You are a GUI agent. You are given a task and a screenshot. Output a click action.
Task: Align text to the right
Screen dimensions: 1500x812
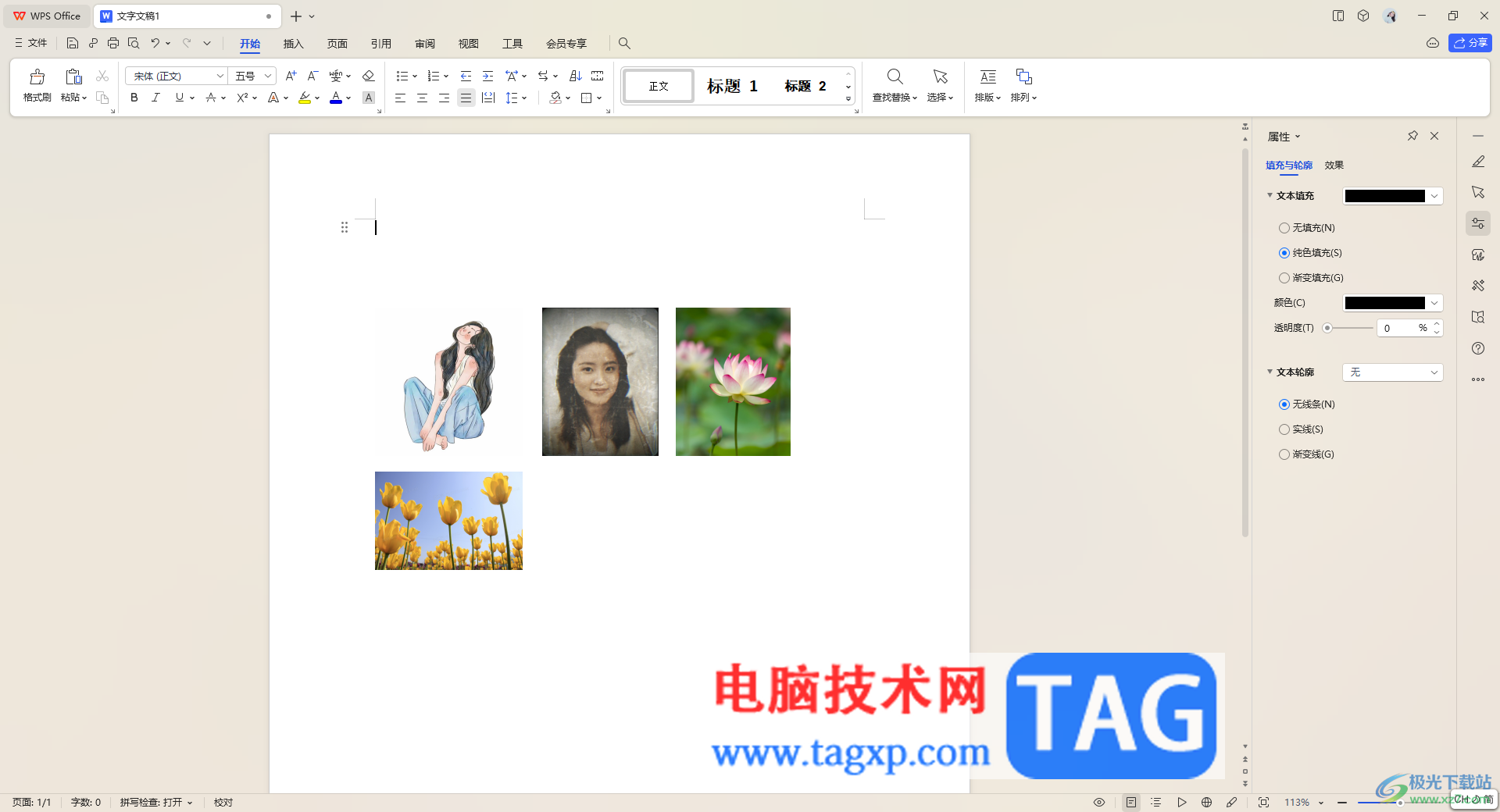(444, 98)
